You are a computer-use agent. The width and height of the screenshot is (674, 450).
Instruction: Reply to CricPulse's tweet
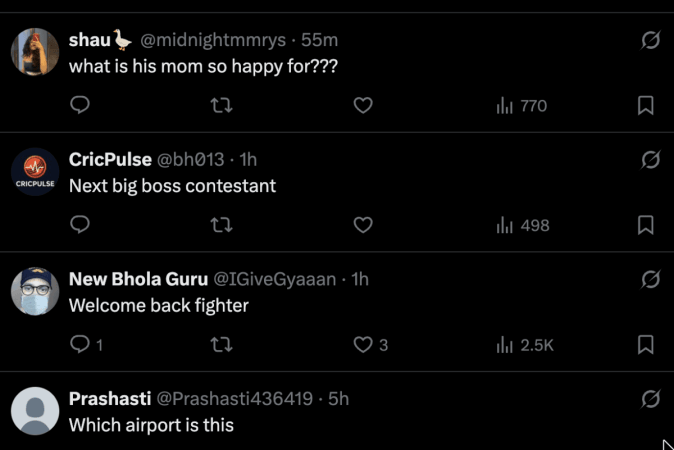[x=80, y=225]
